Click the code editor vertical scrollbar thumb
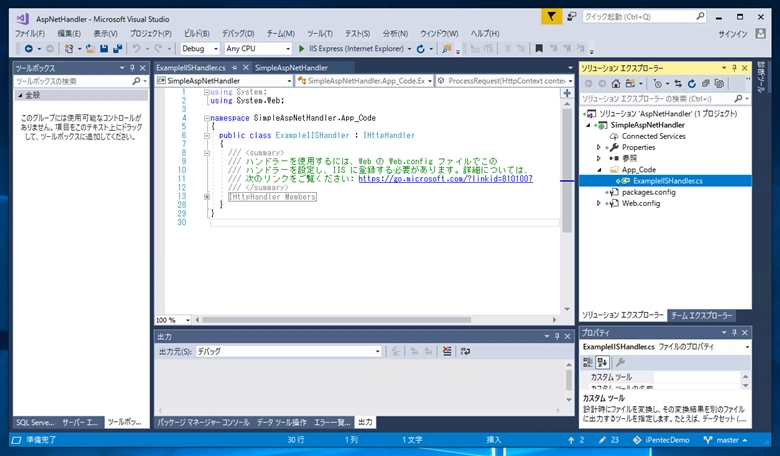The height and width of the screenshot is (456, 780). click(x=567, y=171)
